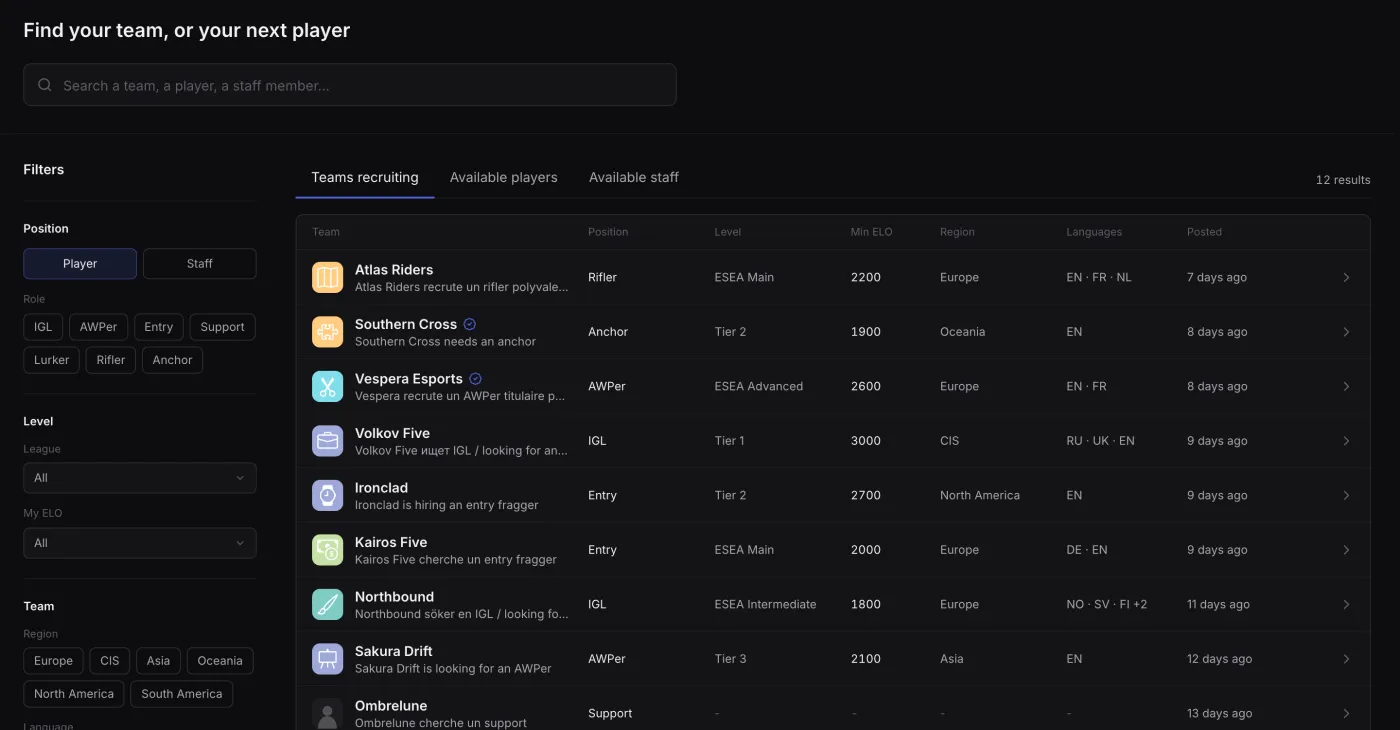Toggle the Support role filter

[x=223, y=327]
